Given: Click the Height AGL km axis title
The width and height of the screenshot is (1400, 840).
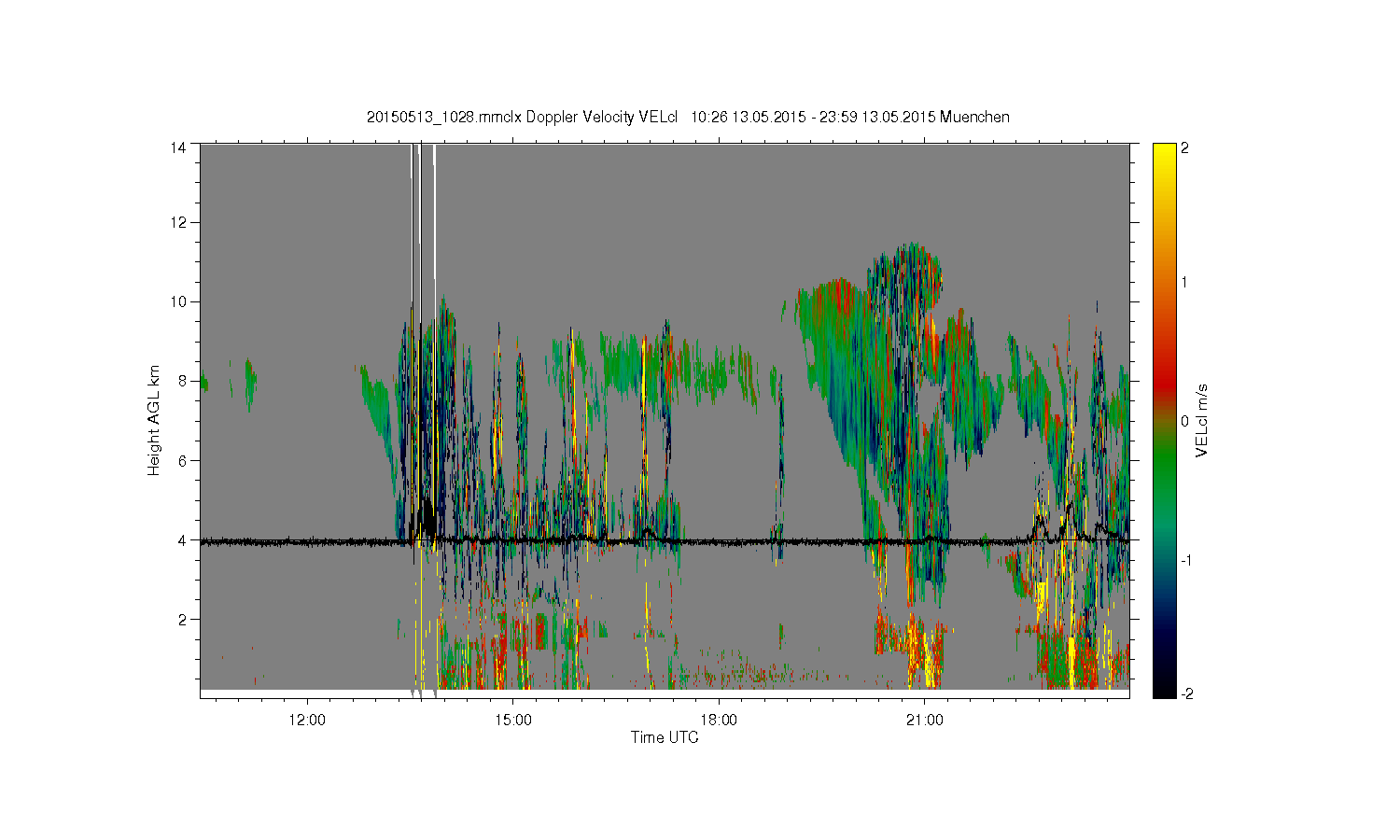Looking at the screenshot, I should click(154, 420).
